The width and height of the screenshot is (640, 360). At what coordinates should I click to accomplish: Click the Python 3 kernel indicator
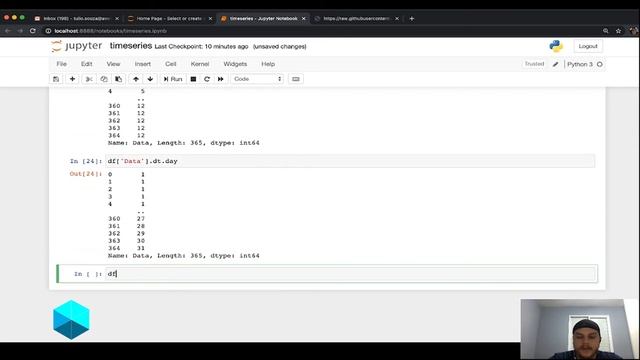580,64
